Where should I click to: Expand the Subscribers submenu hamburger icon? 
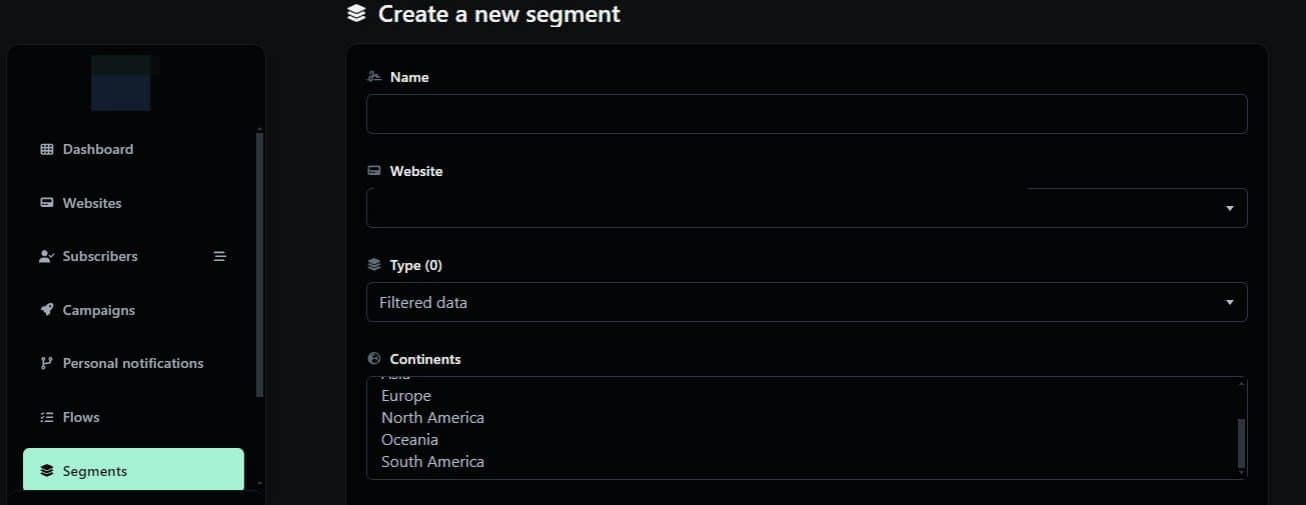(x=220, y=256)
